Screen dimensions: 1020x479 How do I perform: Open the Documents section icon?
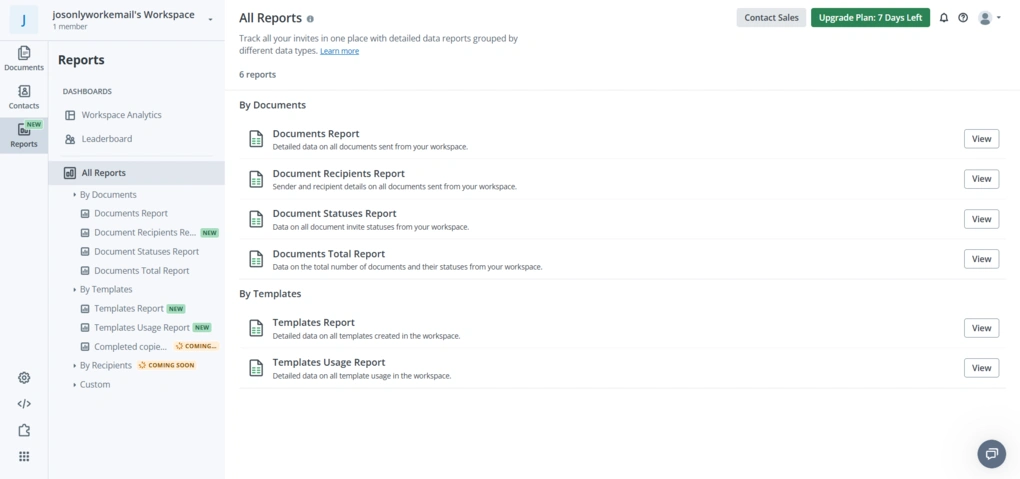pyautogui.click(x=24, y=53)
